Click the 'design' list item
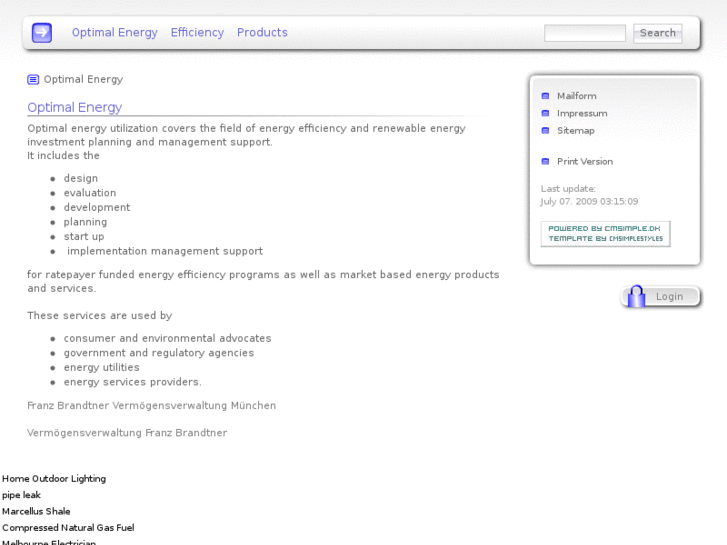This screenshot has height=545, width=727. (81, 179)
